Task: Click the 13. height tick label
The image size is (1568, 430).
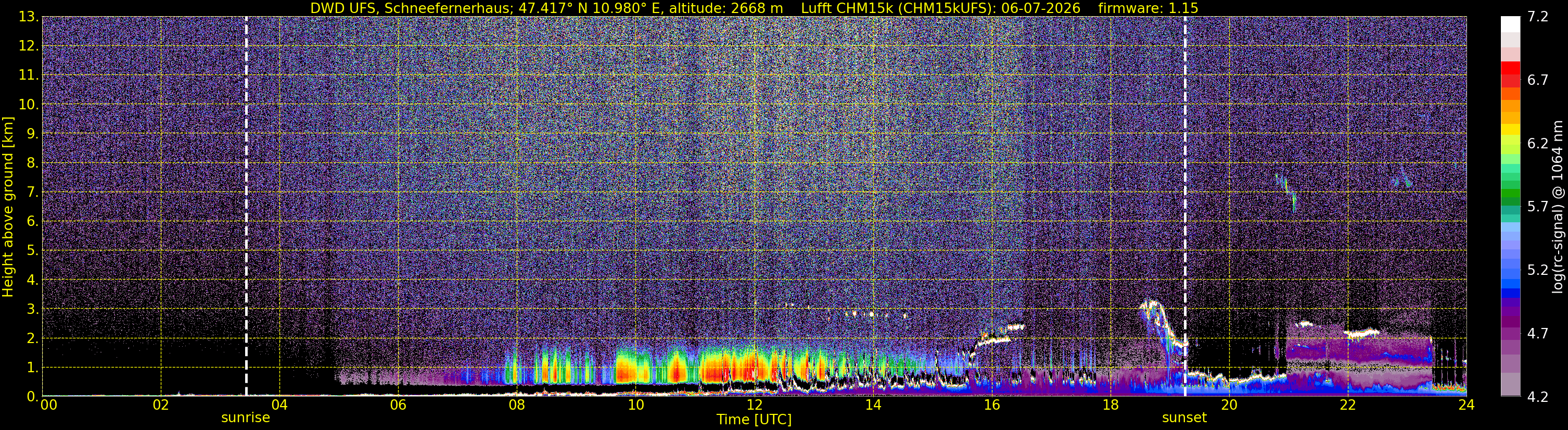Action: coord(29,17)
